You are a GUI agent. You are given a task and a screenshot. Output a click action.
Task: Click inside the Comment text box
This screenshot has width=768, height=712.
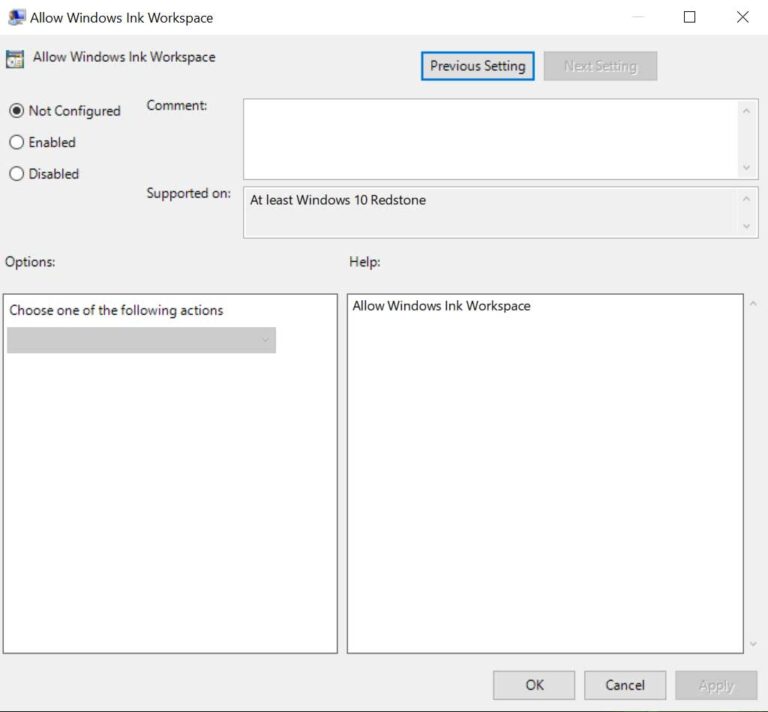(490, 139)
